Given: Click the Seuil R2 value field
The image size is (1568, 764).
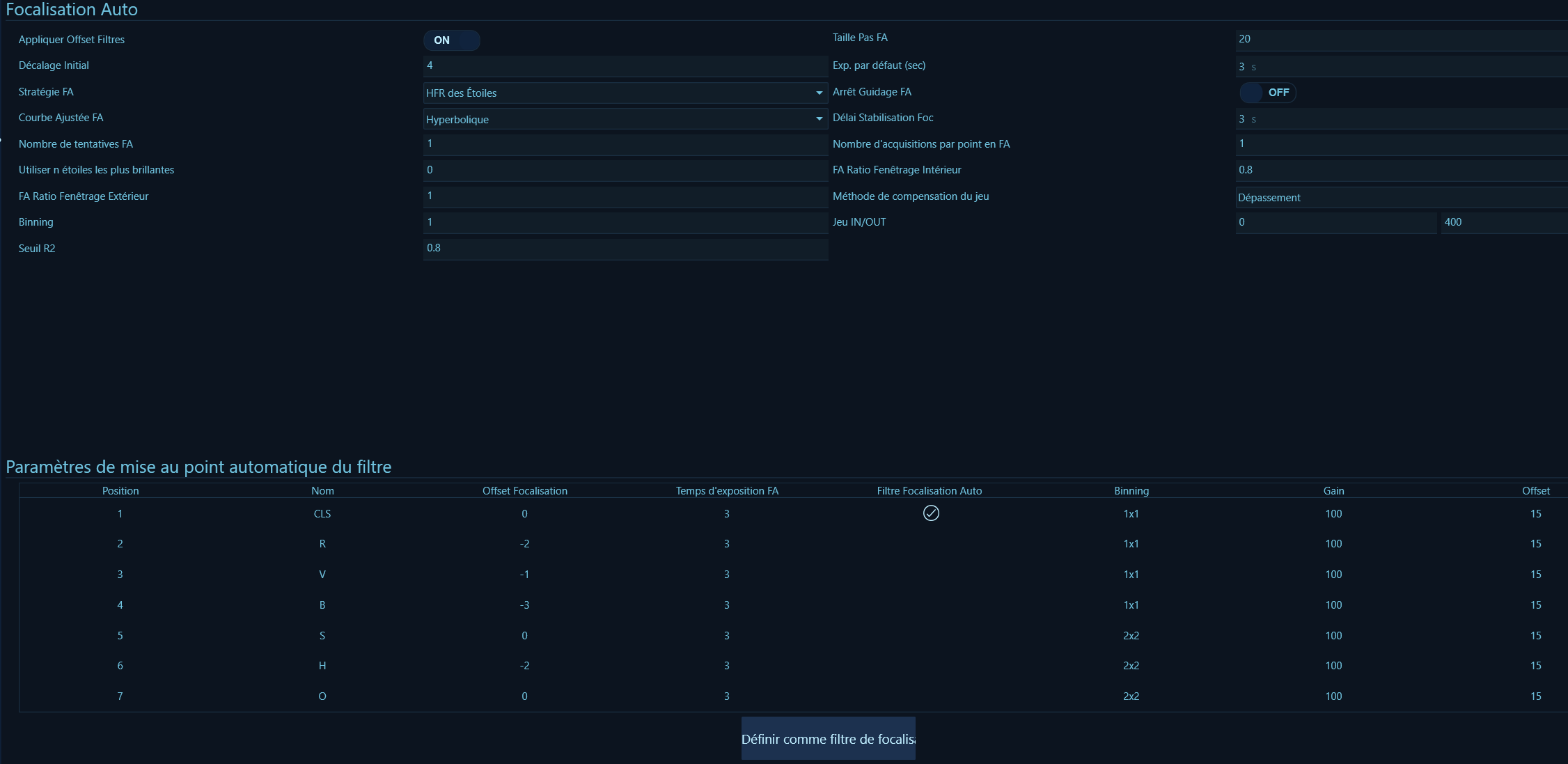Looking at the screenshot, I should tap(625, 248).
